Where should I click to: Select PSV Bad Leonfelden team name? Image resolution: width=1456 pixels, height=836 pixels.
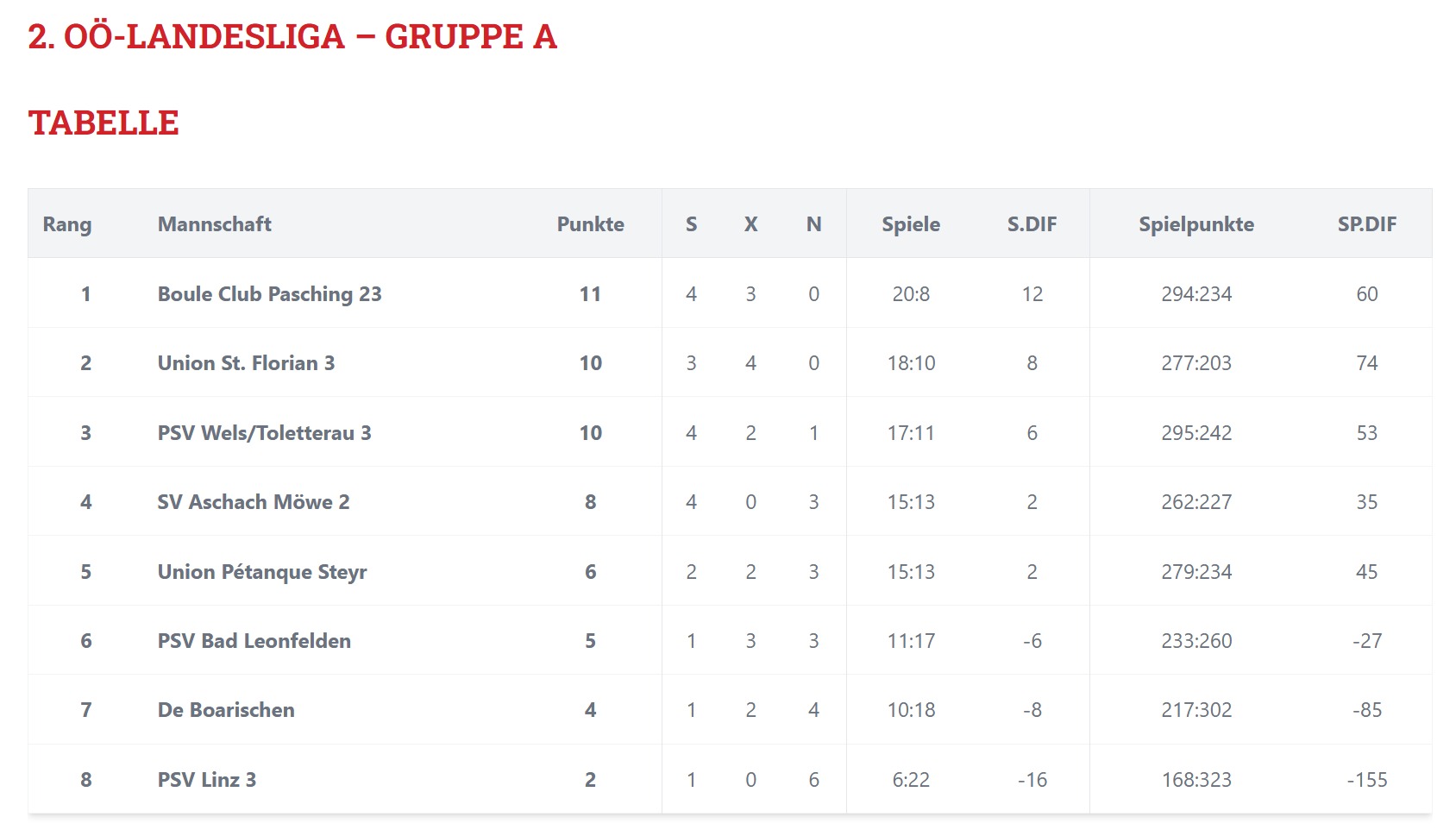(254, 641)
